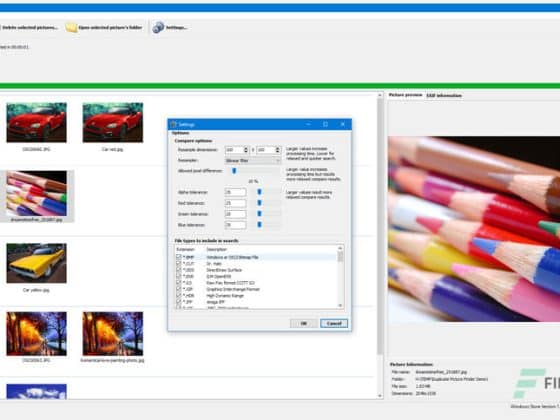
Task: Click the Options menu in the Settings dialog
Action: [180, 133]
